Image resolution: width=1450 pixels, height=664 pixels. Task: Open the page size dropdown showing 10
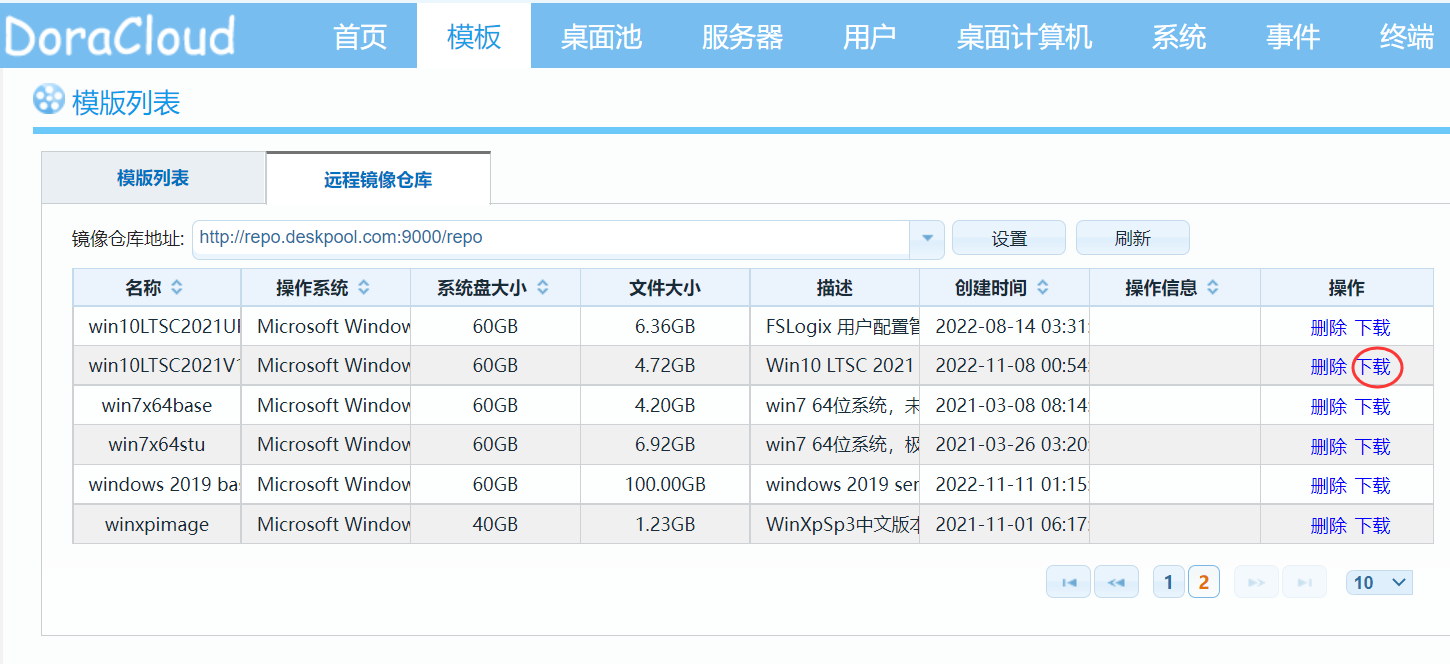point(1378,581)
